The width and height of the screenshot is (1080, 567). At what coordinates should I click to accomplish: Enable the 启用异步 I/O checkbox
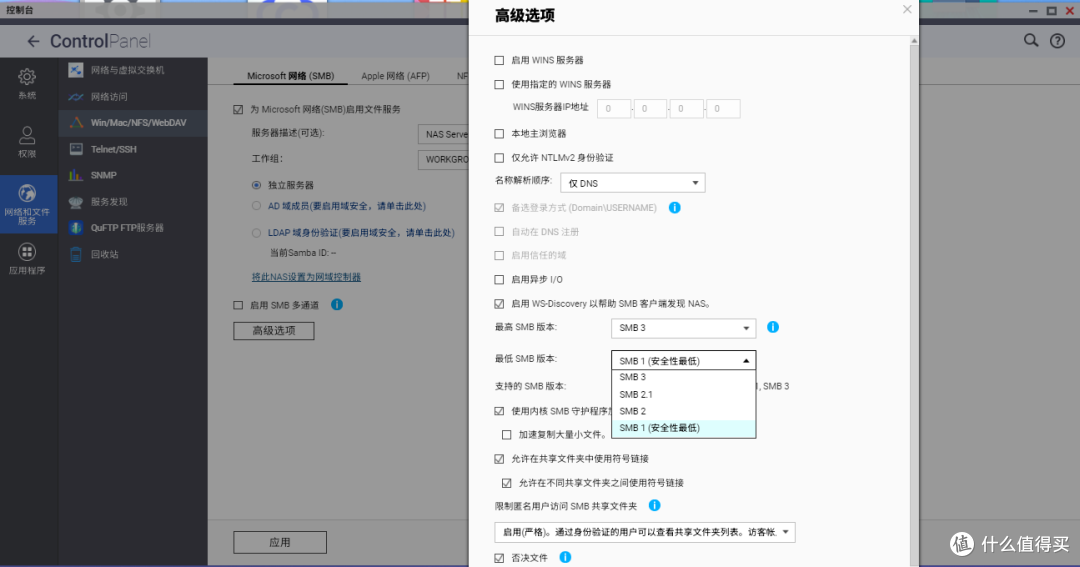[499, 280]
